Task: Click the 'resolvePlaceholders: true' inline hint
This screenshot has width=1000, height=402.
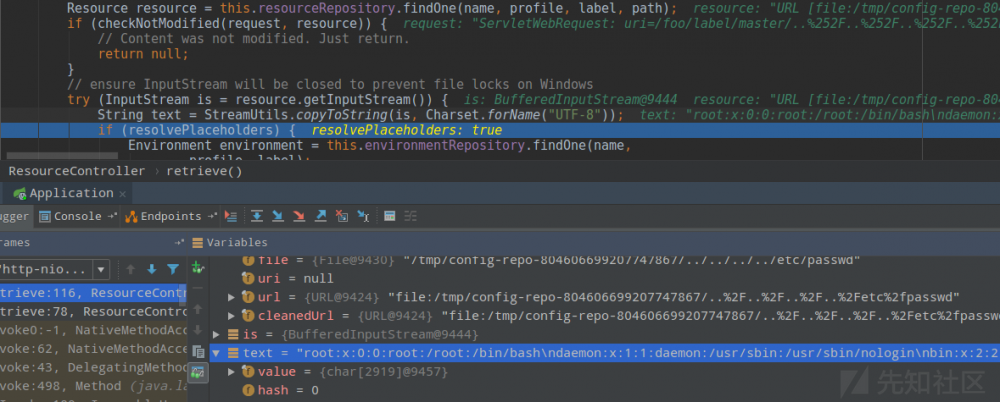Action: pyautogui.click(x=407, y=130)
